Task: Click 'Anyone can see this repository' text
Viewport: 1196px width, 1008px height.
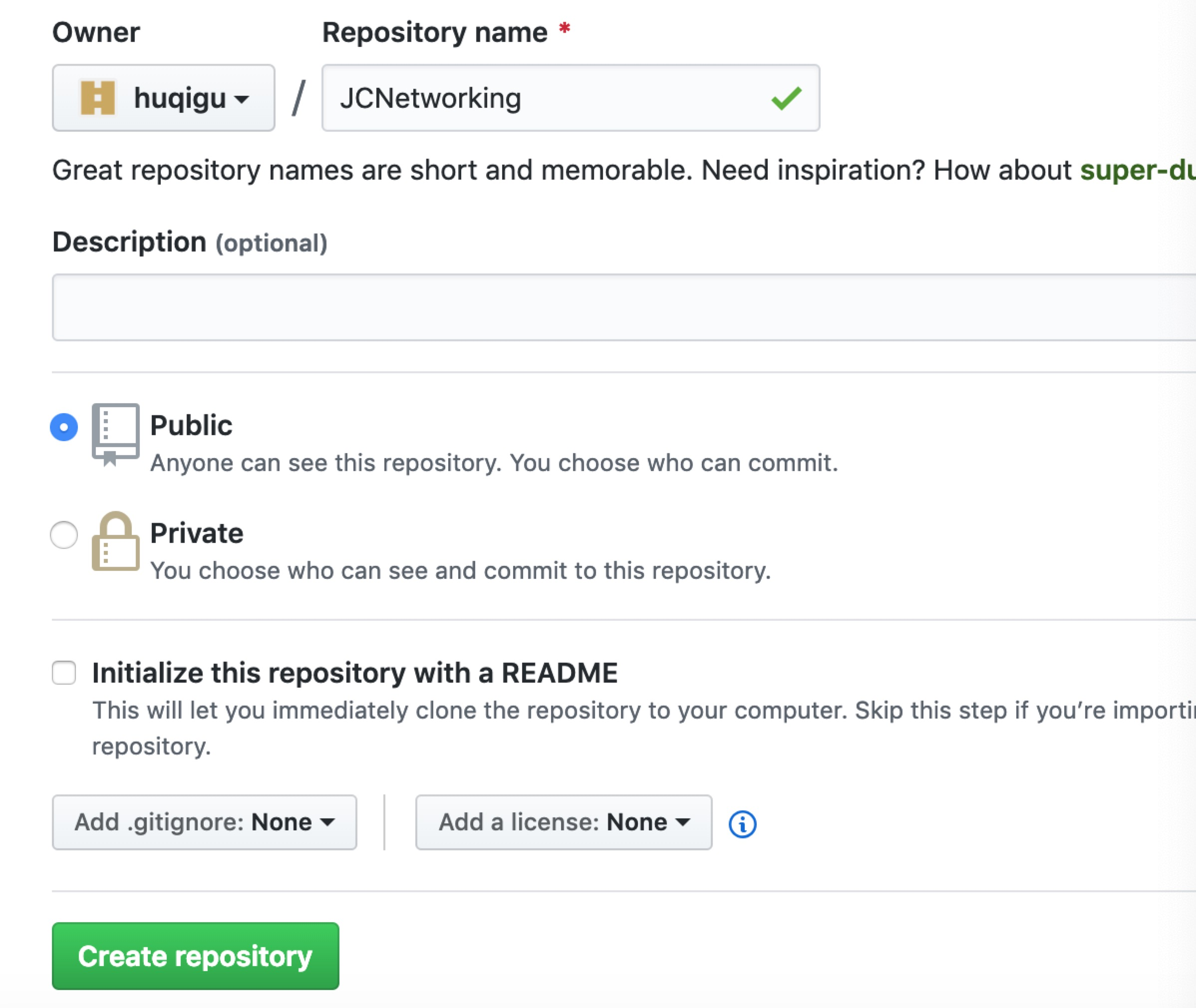Action: tap(494, 463)
